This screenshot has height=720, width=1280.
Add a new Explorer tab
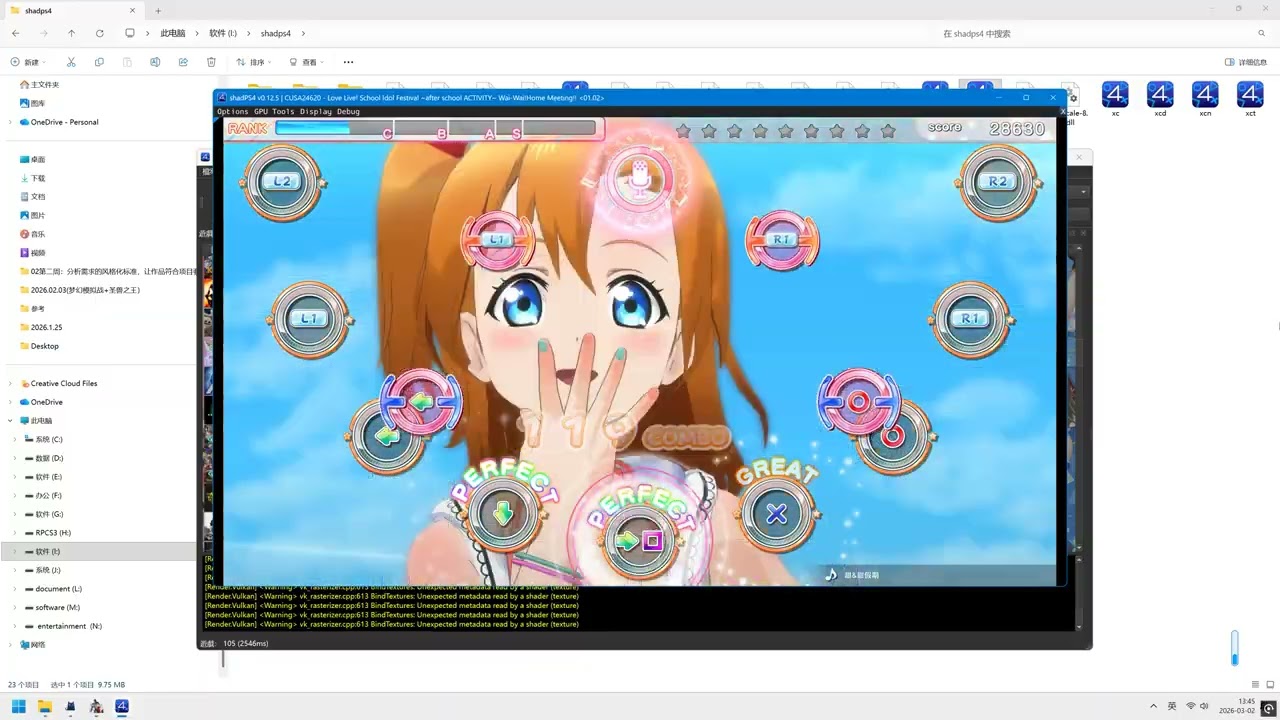(158, 10)
